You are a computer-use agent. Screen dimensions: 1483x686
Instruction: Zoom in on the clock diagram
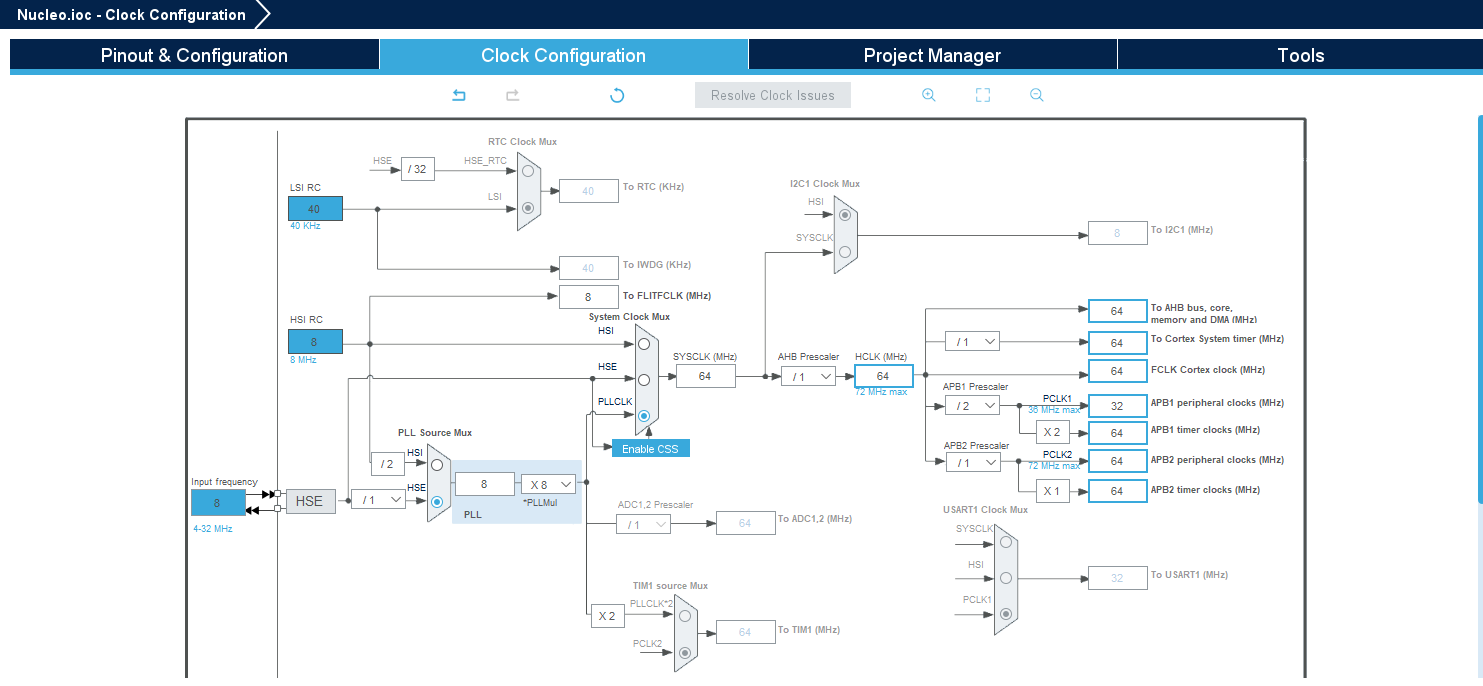click(x=928, y=95)
